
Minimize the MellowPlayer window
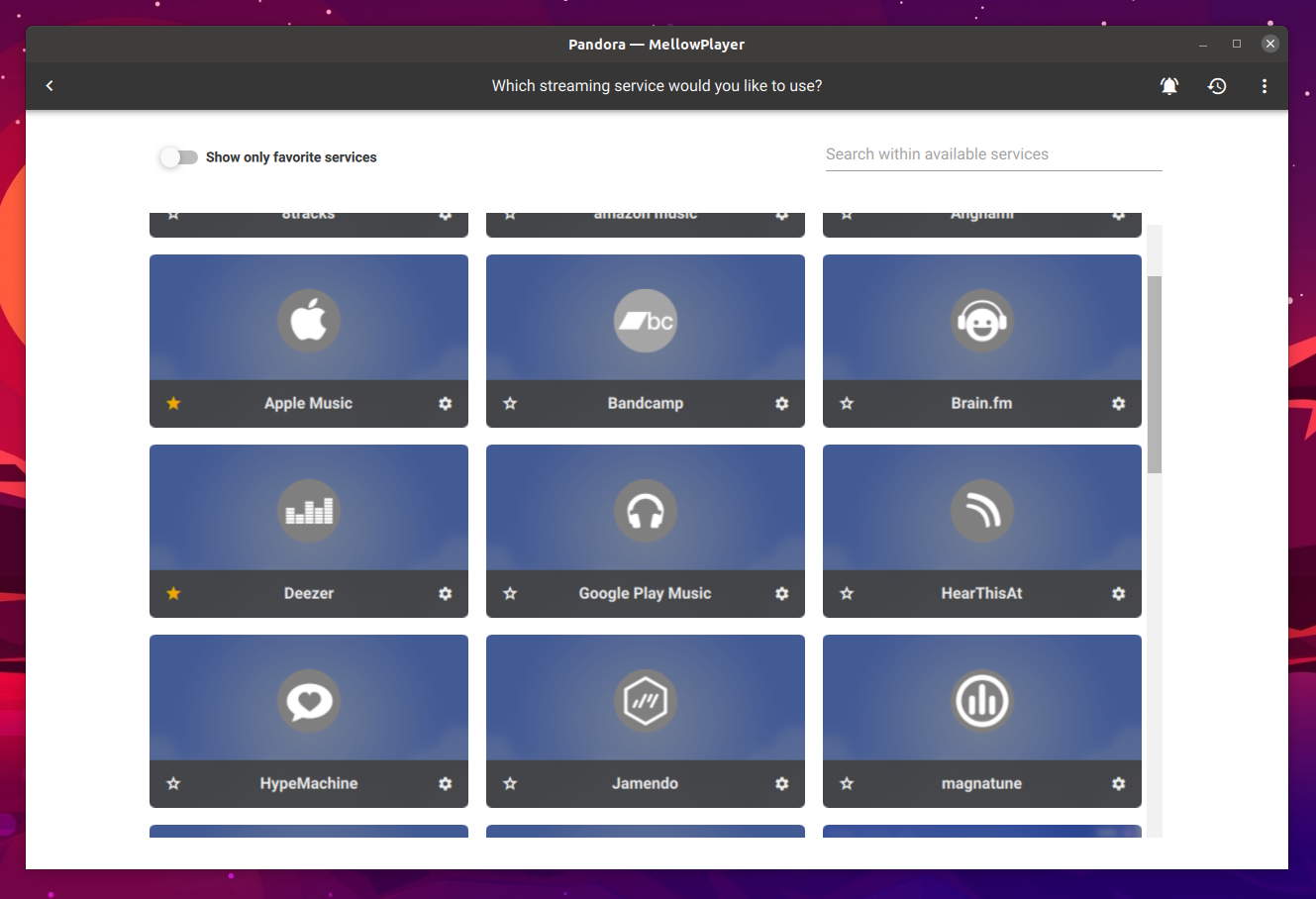(x=1203, y=44)
